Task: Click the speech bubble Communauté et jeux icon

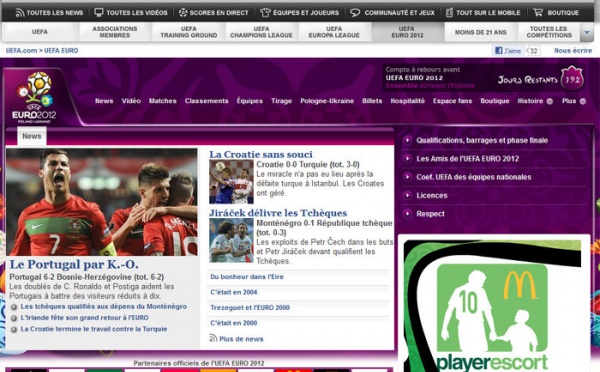Action: point(355,13)
